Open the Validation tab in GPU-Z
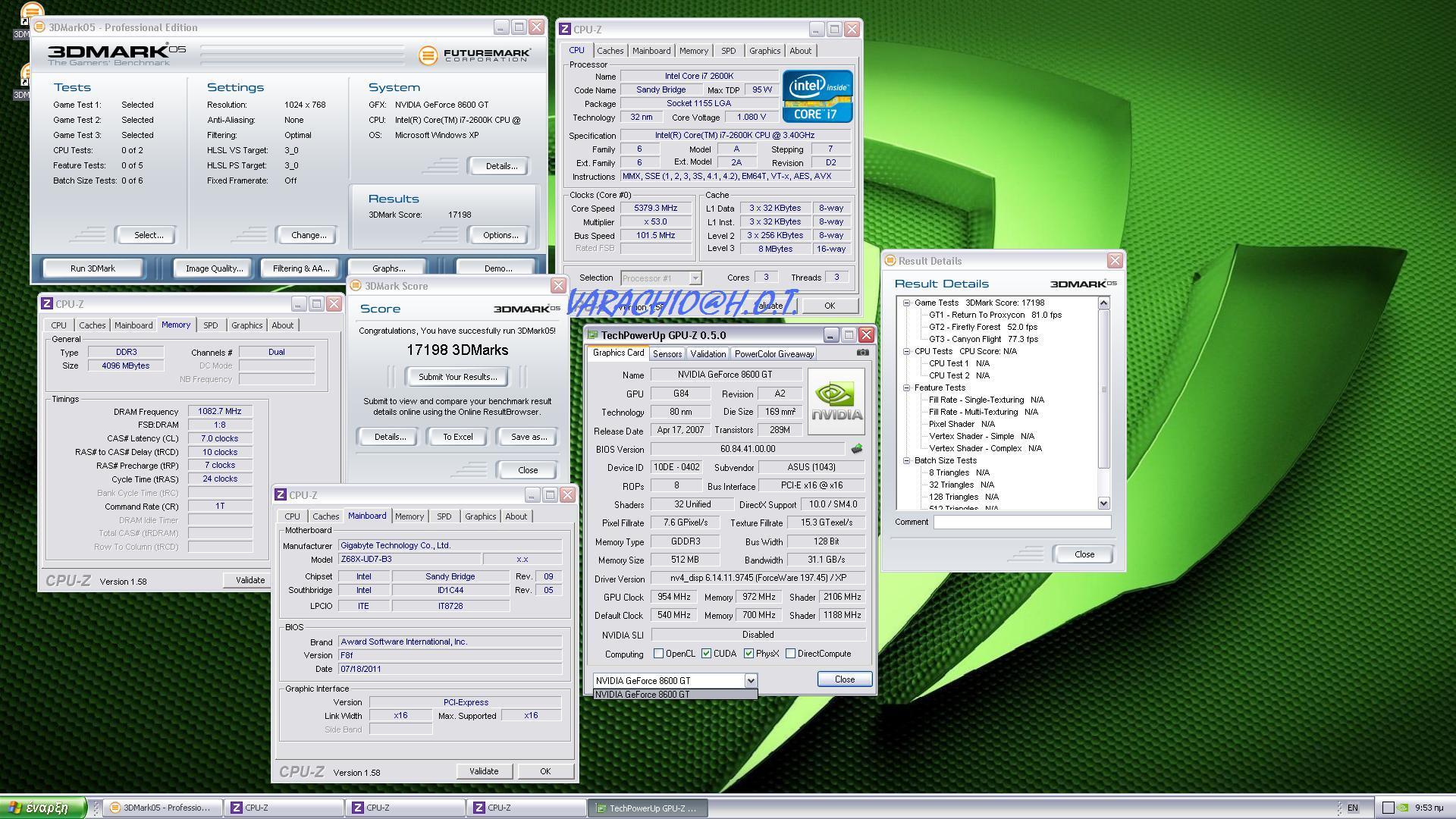1456x819 pixels. 708,354
